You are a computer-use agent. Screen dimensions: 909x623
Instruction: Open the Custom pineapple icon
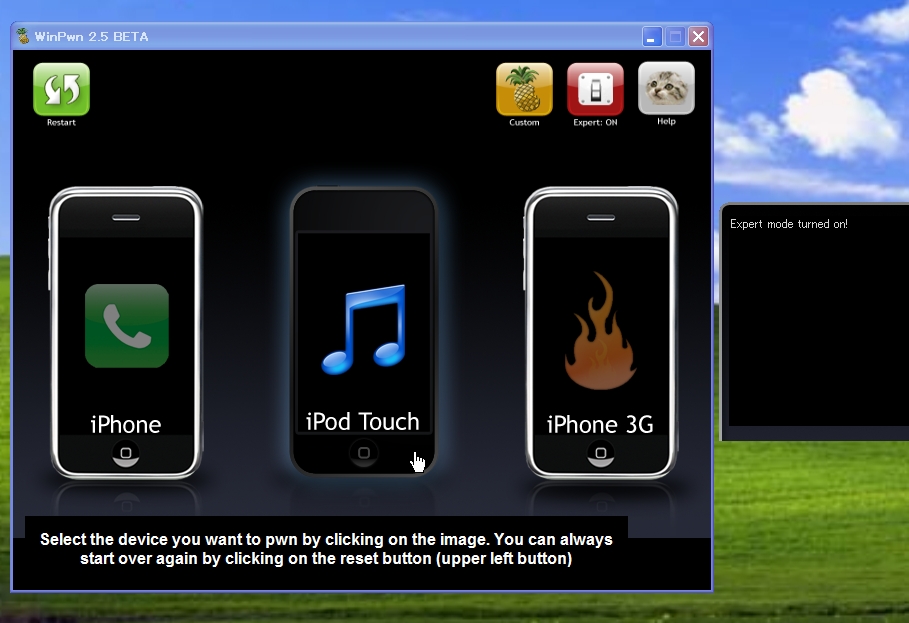(x=524, y=89)
